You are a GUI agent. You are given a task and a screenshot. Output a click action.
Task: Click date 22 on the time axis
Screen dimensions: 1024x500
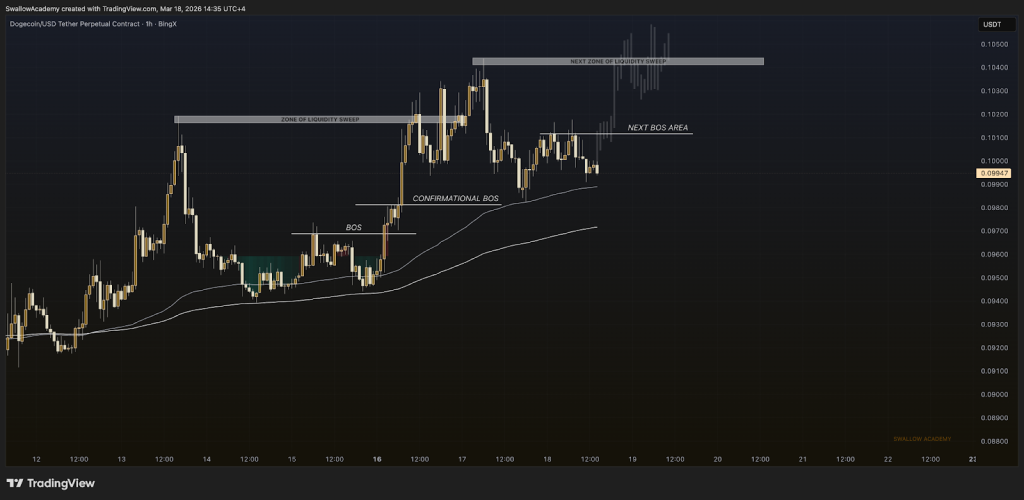(888, 459)
